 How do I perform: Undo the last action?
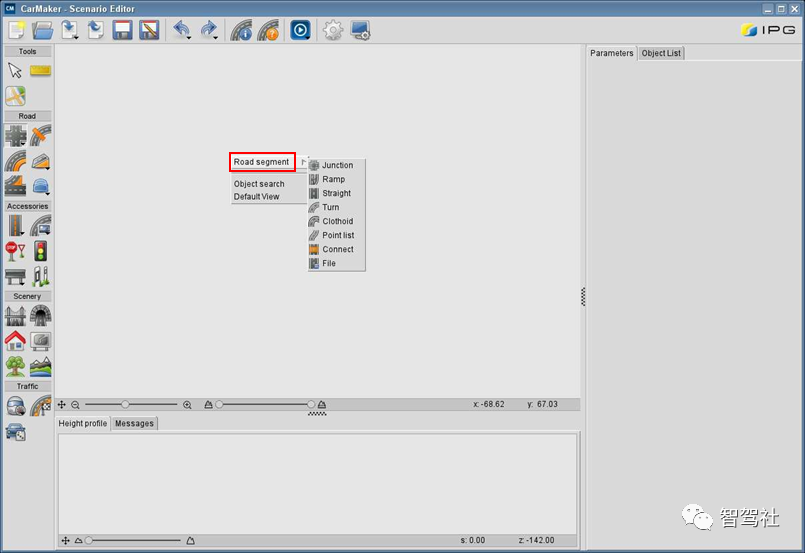tap(182, 30)
